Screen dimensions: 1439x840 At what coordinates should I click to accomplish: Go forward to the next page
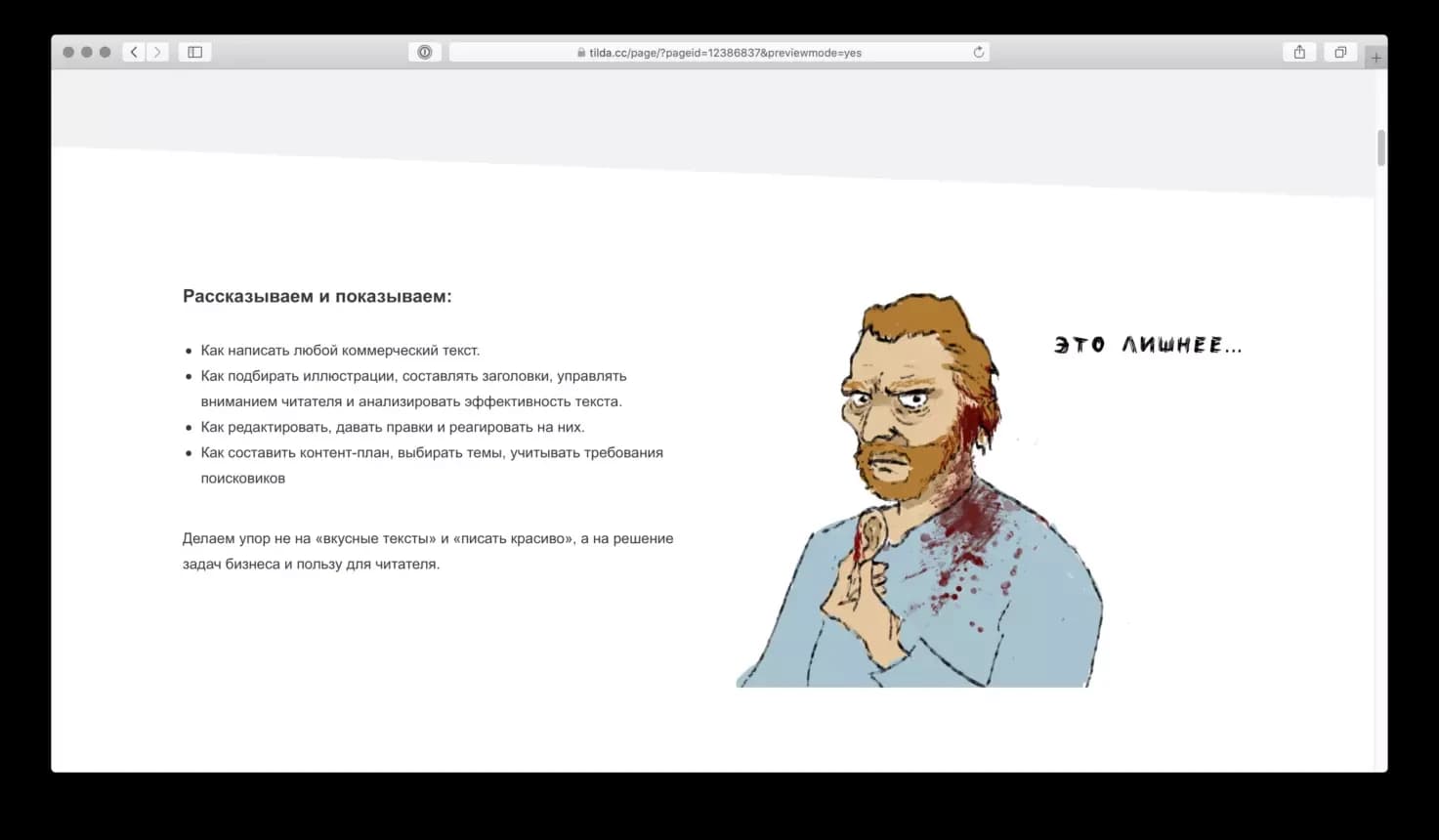pyautogui.click(x=157, y=52)
